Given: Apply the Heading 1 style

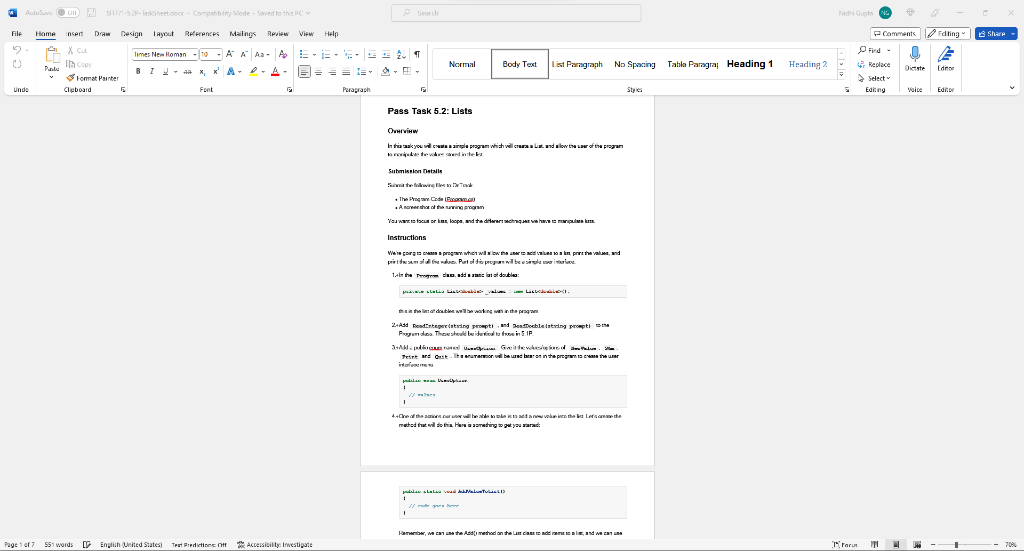Looking at the screenshot, I should 750,64.
